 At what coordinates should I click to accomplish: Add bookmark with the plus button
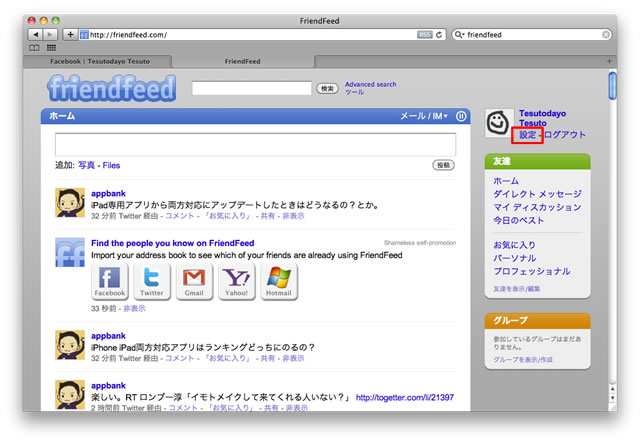pyautogui.click(x=70, y=35)
